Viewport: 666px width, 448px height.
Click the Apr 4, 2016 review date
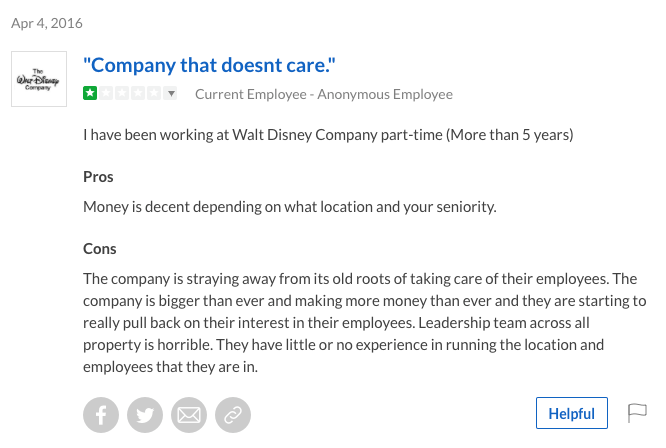tap(47, 23)
